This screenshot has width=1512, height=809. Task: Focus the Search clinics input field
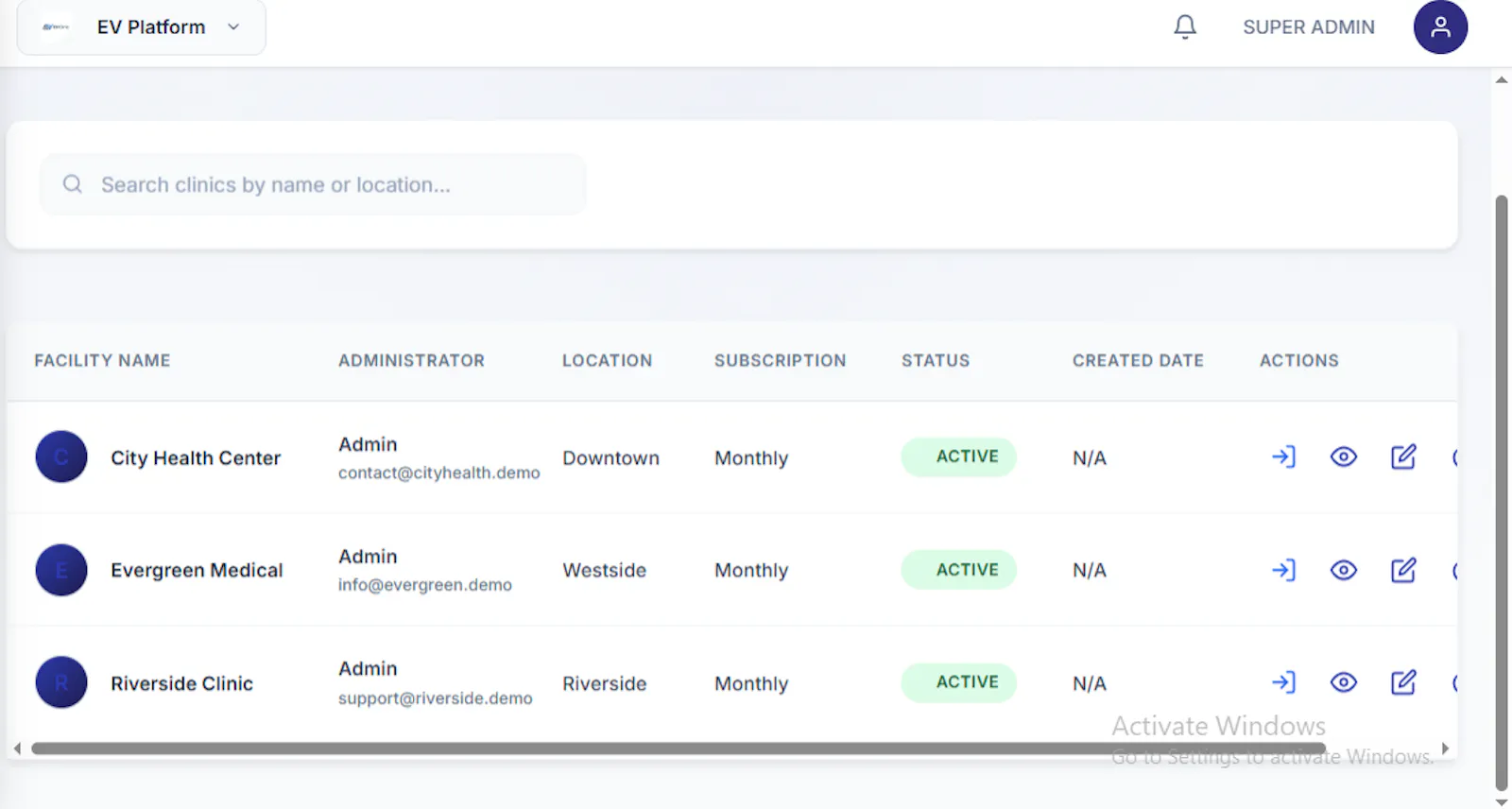click(x=313, y=184)
